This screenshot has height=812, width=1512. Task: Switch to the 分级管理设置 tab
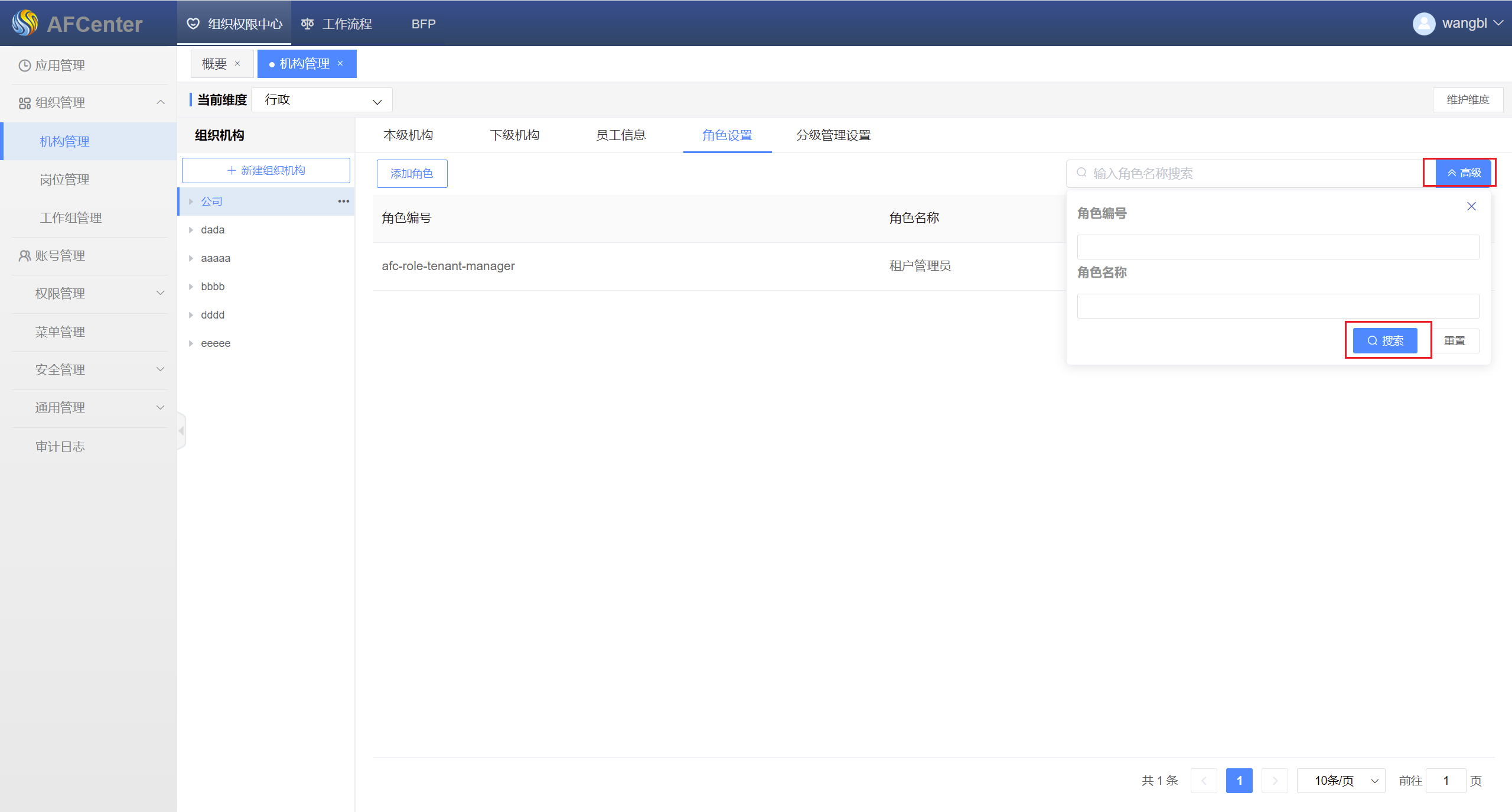point(833,135)
